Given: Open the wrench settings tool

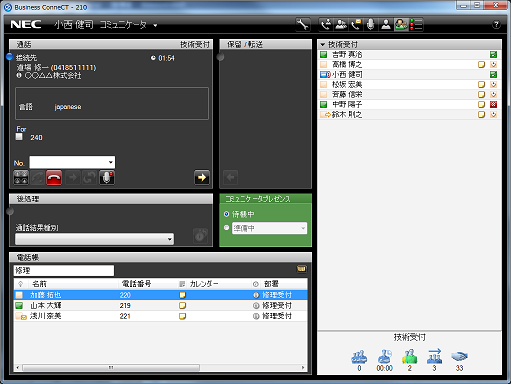Looking at the screenshot, I should [303, 25].
